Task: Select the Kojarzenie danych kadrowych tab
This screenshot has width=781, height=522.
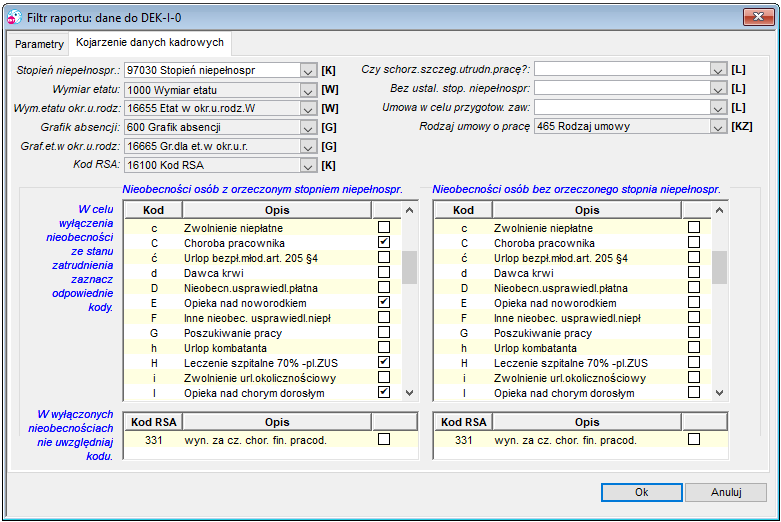Action: click(x=150, y=42)
